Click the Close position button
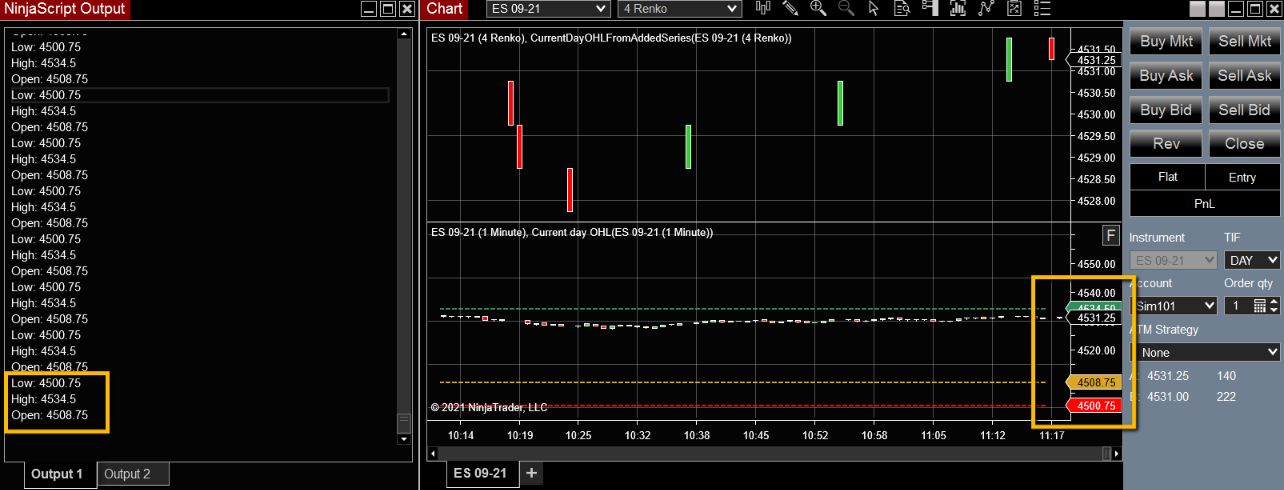 (1245, 144)
